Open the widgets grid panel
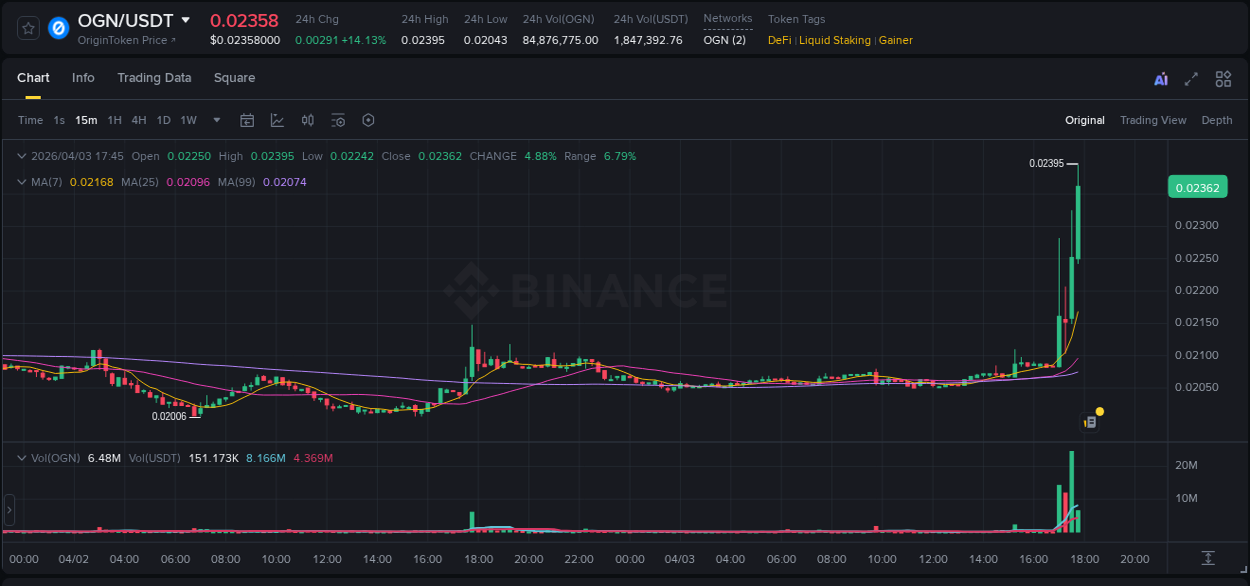Screen dimensions: 1250x586 click(1223, 78)
